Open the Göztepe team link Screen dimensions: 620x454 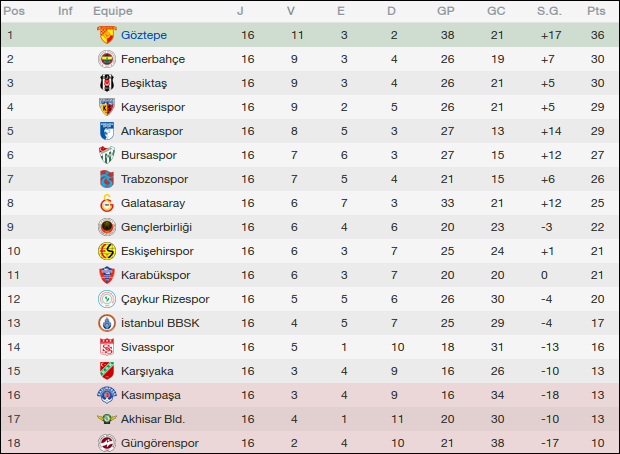(x=144, y=35)
